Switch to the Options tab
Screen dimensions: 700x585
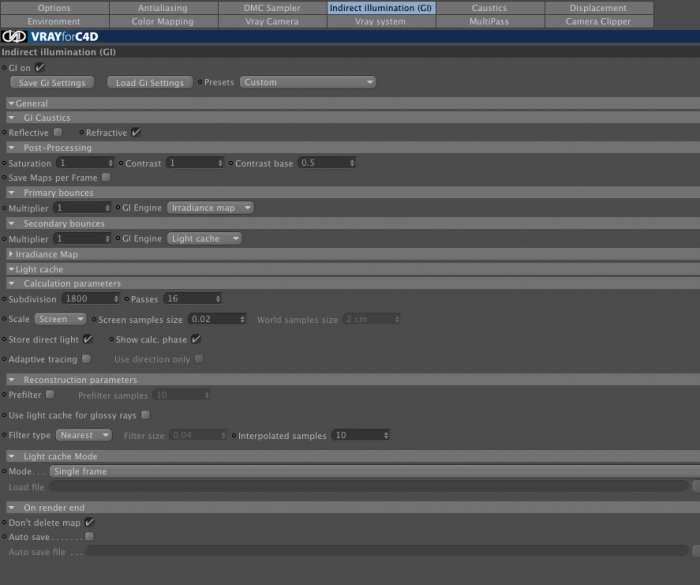point(54,8)
